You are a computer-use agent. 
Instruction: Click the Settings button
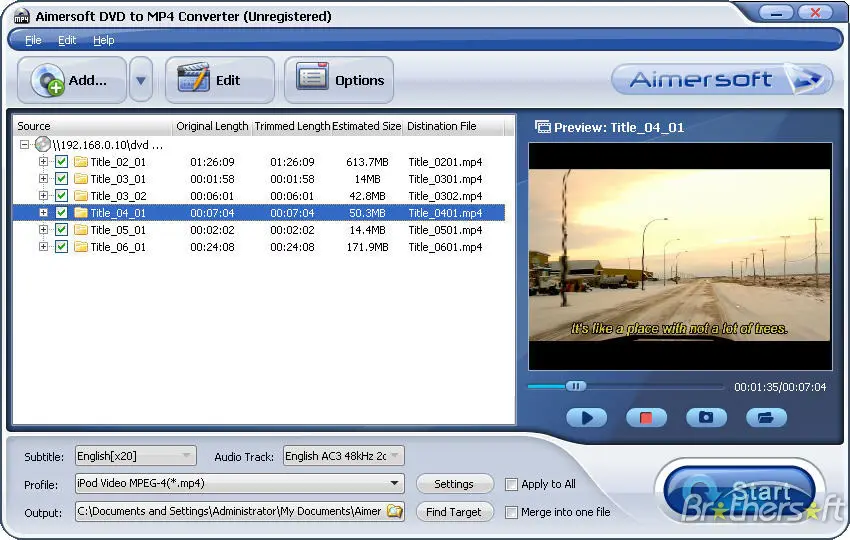(x=454, y=484)
